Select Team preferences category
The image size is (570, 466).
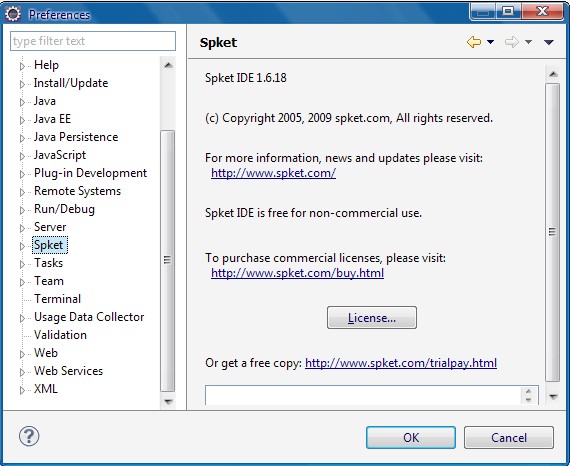(x=49, y=281)
